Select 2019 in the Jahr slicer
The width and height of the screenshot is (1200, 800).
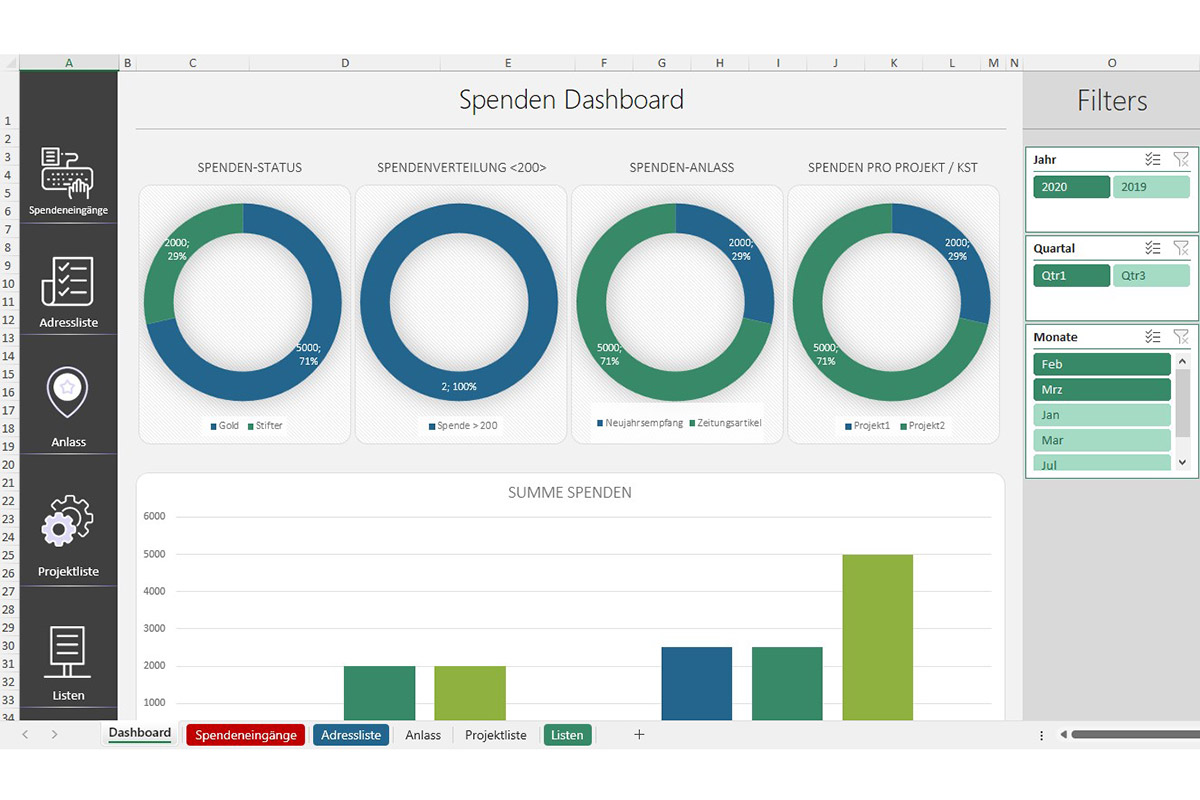(x=1151, y=186)
